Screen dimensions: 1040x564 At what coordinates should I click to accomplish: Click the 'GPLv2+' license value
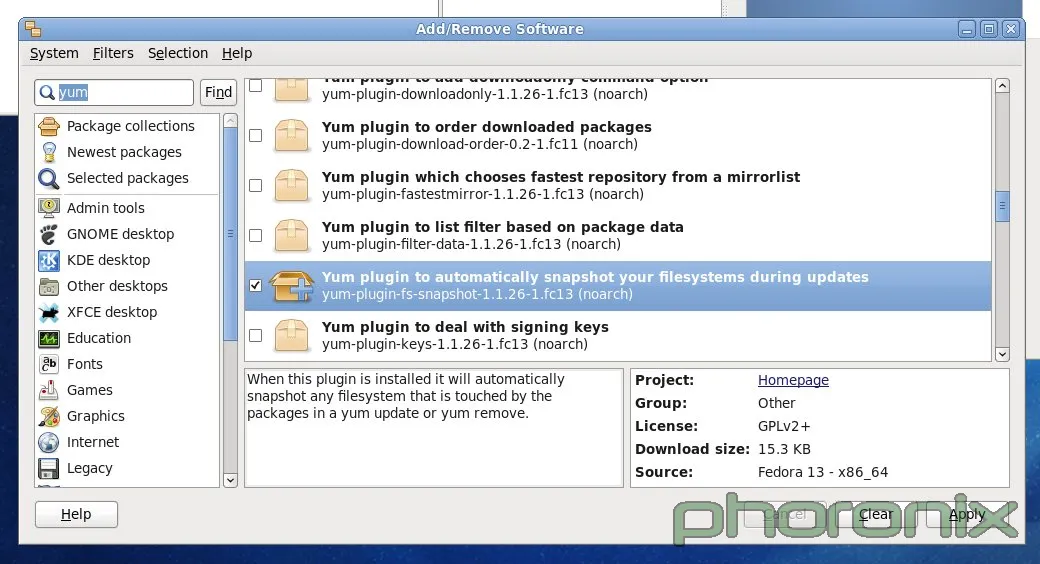(784, 427)
